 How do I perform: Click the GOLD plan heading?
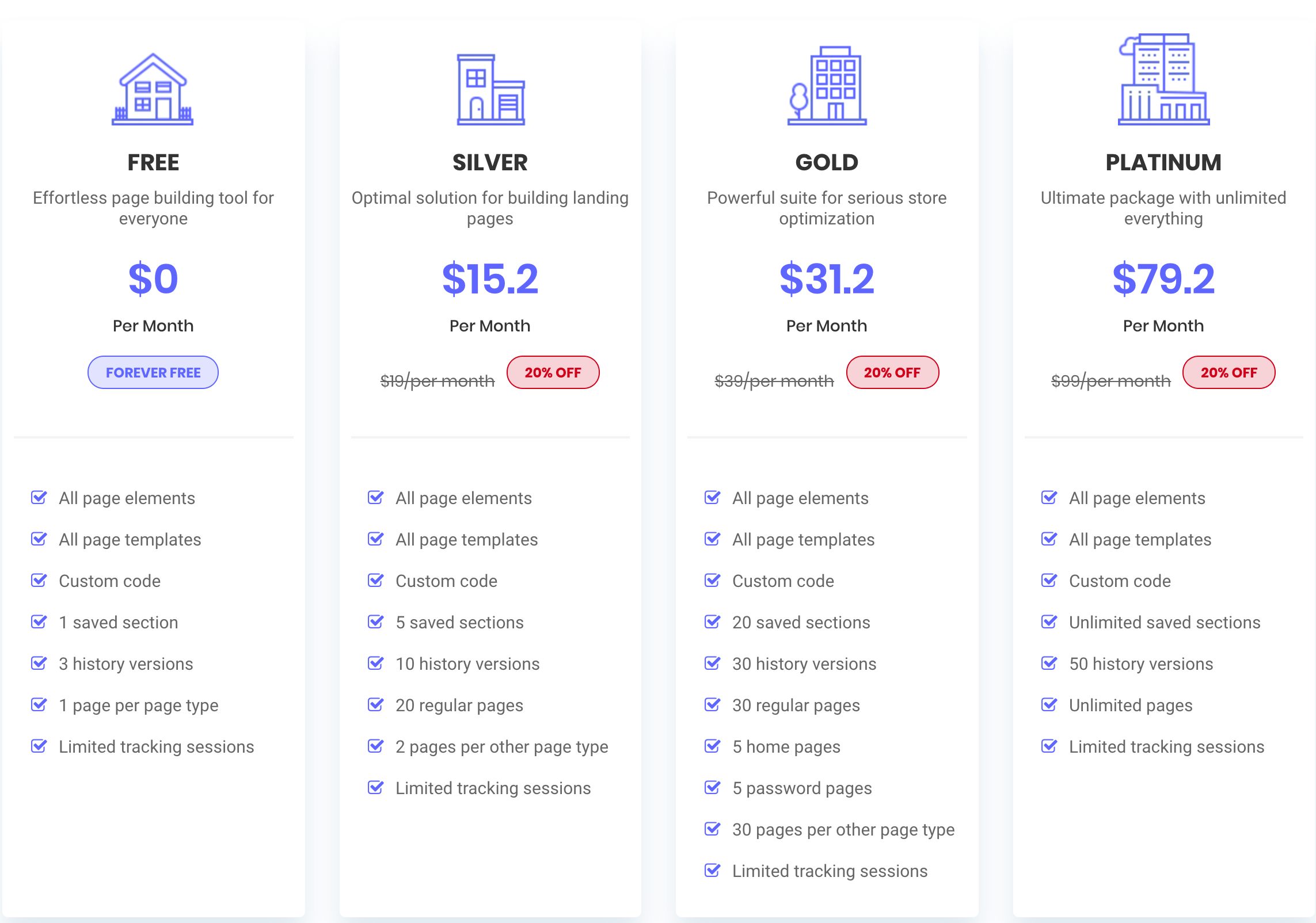(827, 162)
